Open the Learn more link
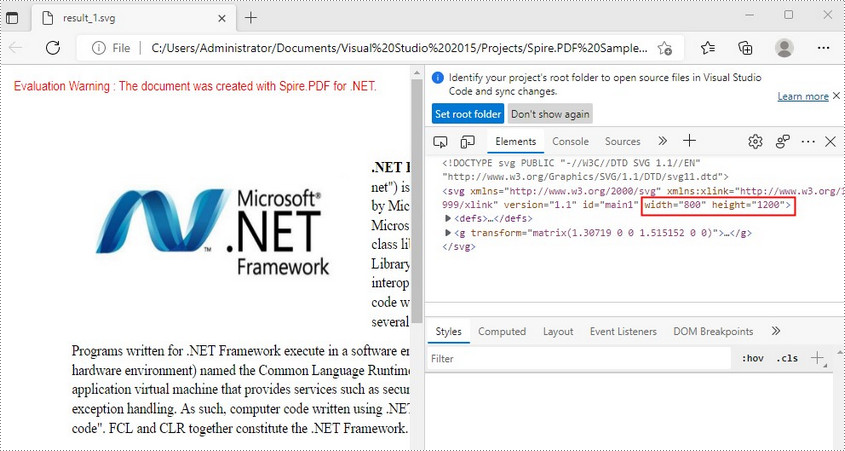Image resolution: width=845 pixels, height=451 pixels. [802, 96]
